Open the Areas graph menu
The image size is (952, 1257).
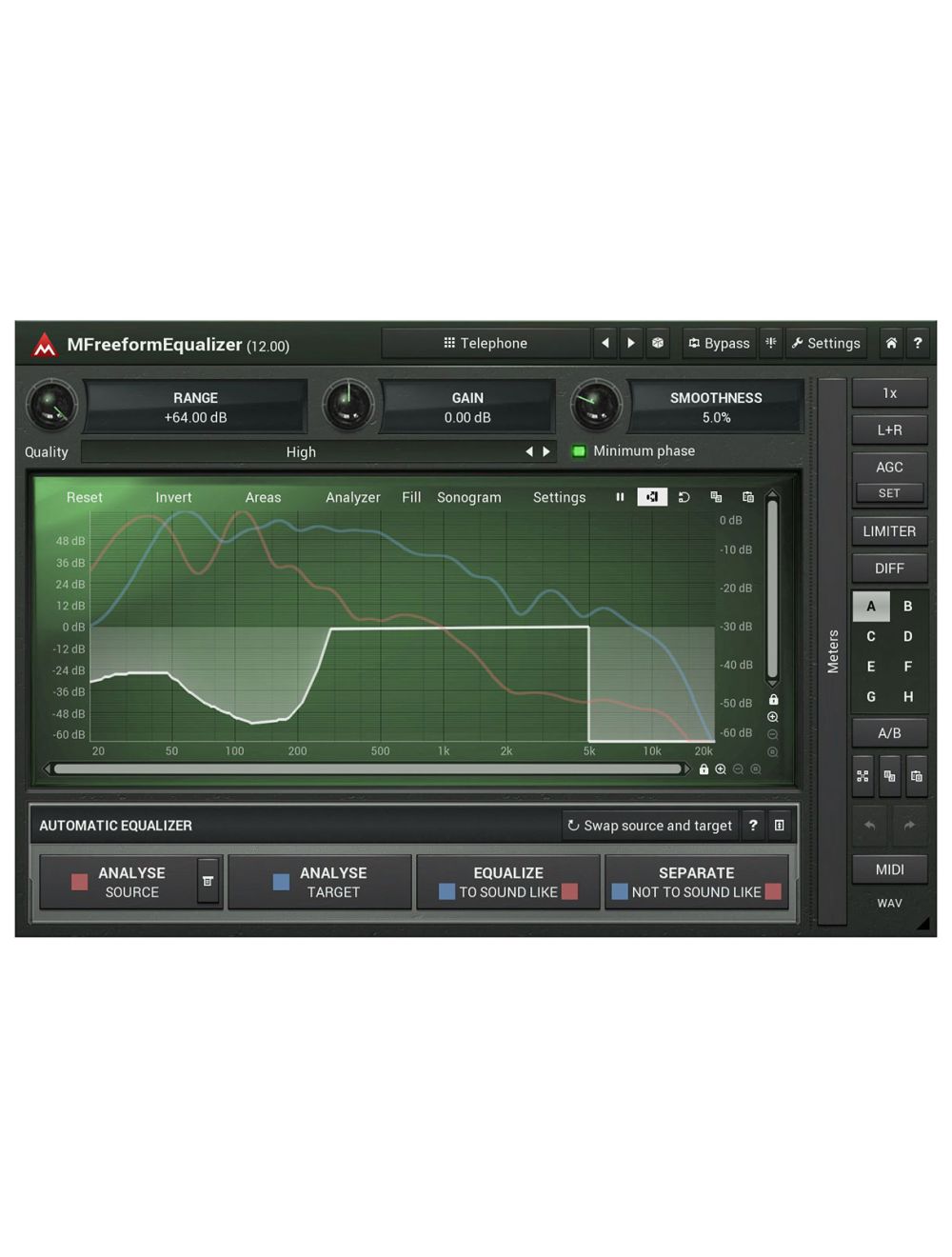pos(263,497)
